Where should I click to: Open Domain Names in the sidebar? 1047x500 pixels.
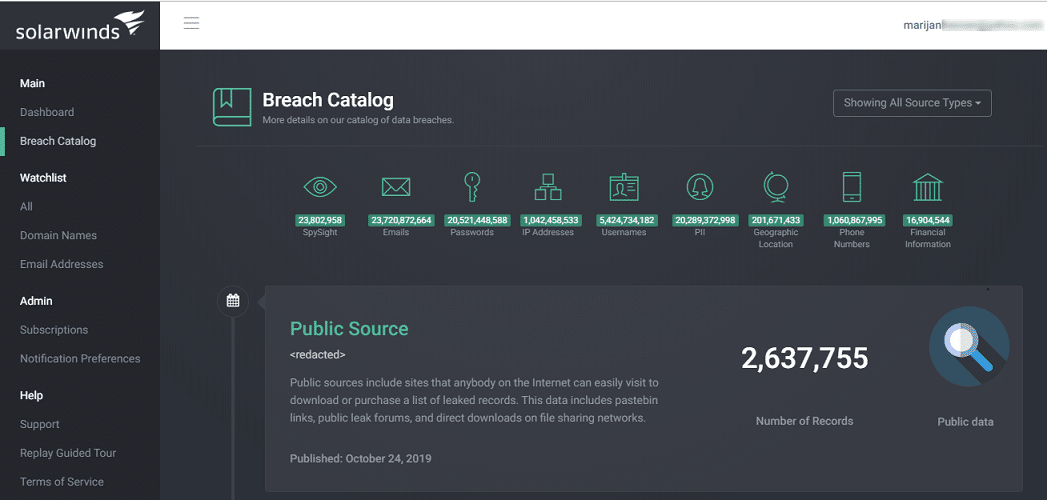[58, 235]
